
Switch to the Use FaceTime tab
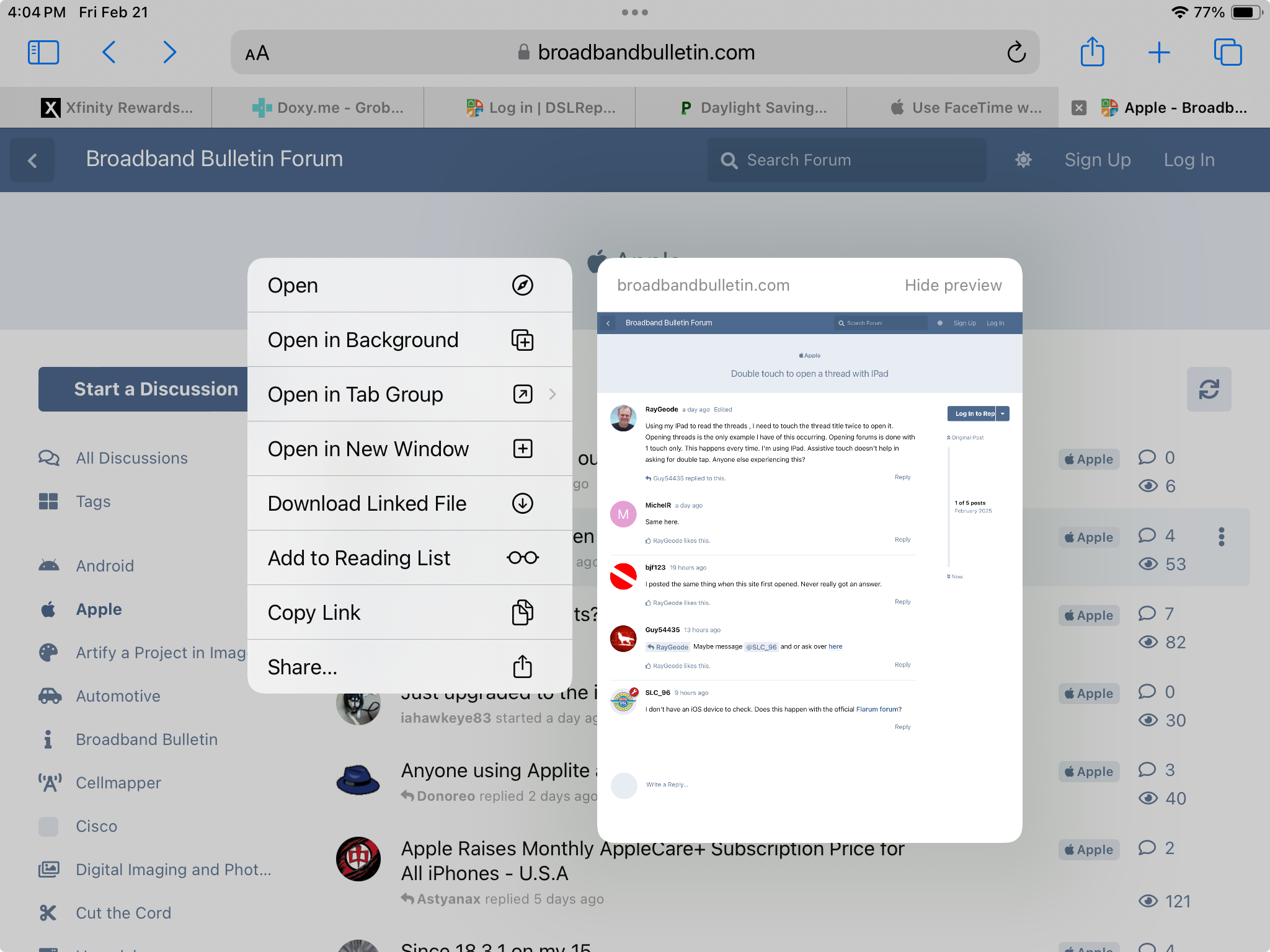click(953, 108)
